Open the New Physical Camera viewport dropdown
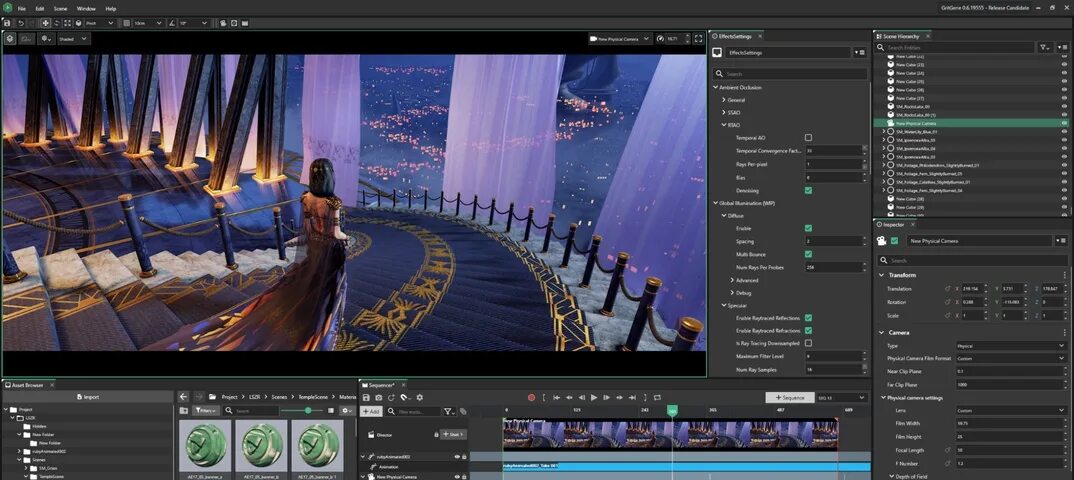This screenshot has height=480, width=1074. point(619,39)
